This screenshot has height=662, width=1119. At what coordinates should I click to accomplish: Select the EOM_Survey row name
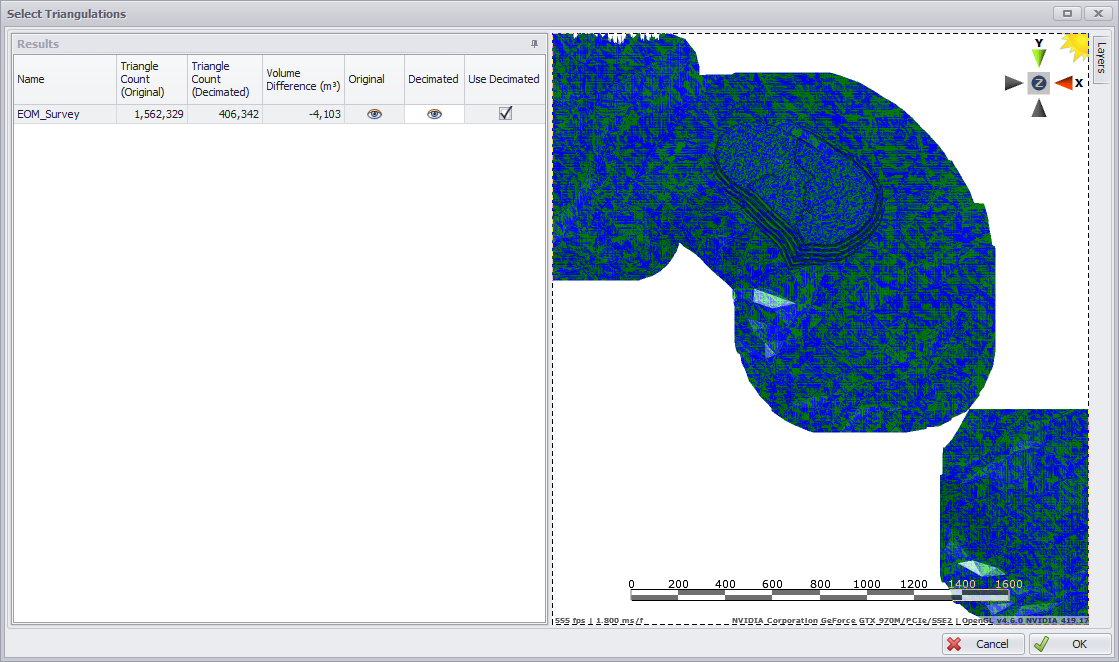(49, 114)
